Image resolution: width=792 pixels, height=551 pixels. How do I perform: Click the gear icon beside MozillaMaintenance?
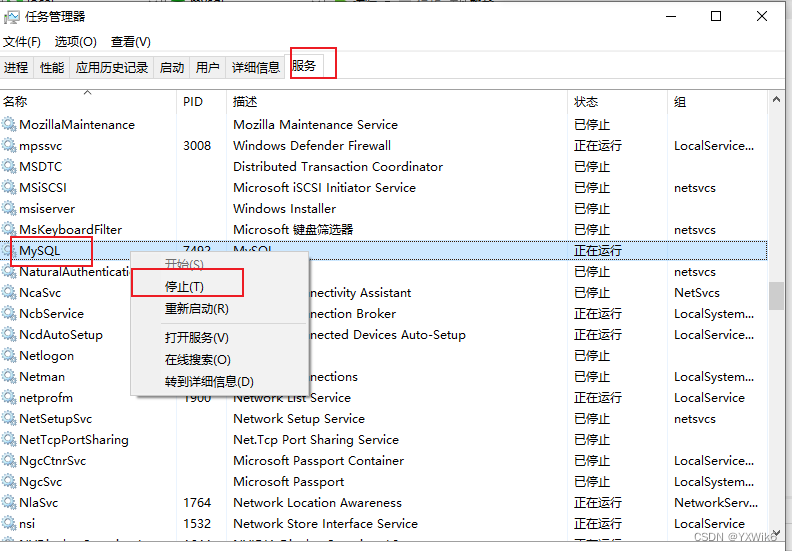coord(9,124)
